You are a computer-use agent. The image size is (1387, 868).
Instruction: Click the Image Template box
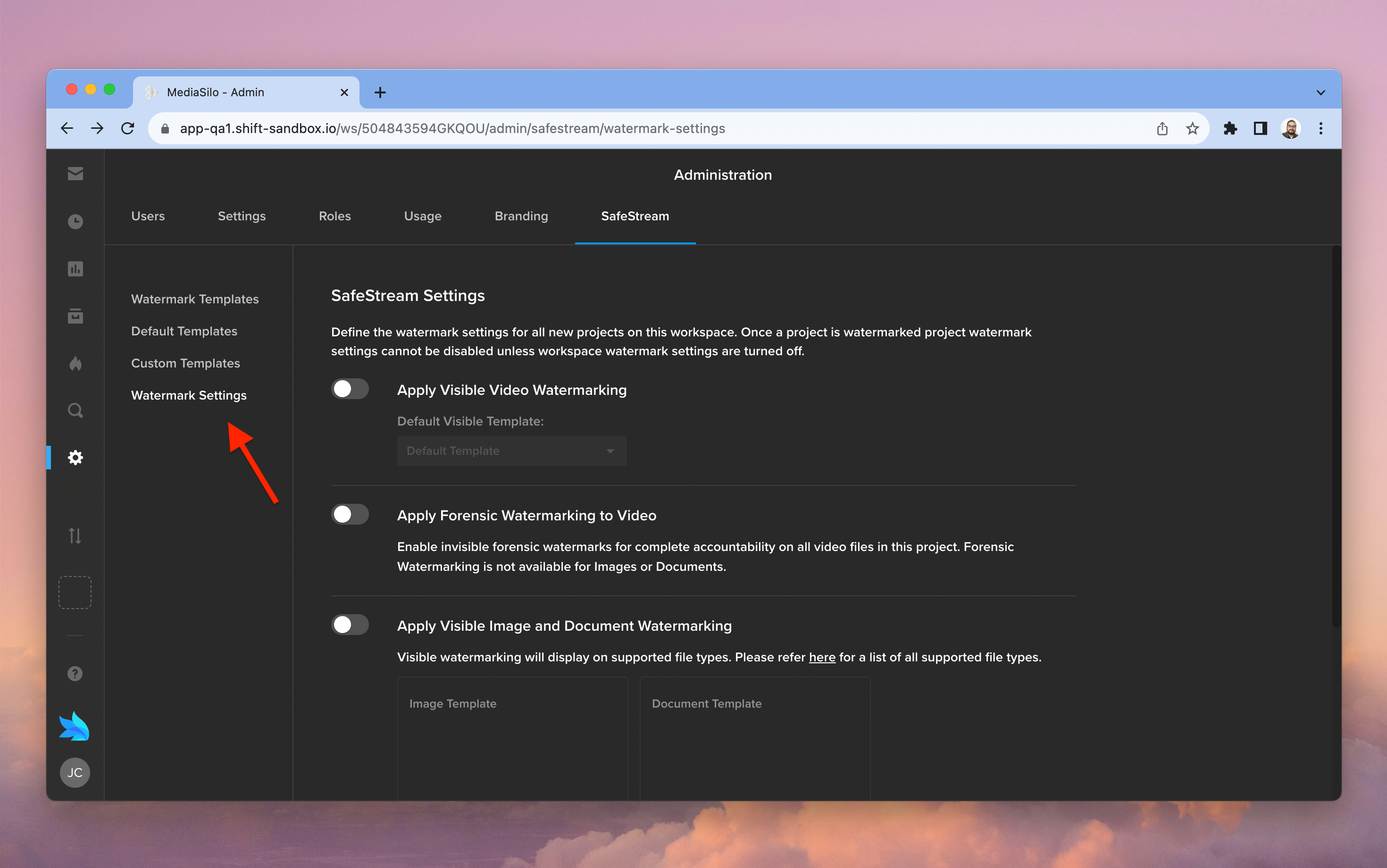[x=513, y=738]
